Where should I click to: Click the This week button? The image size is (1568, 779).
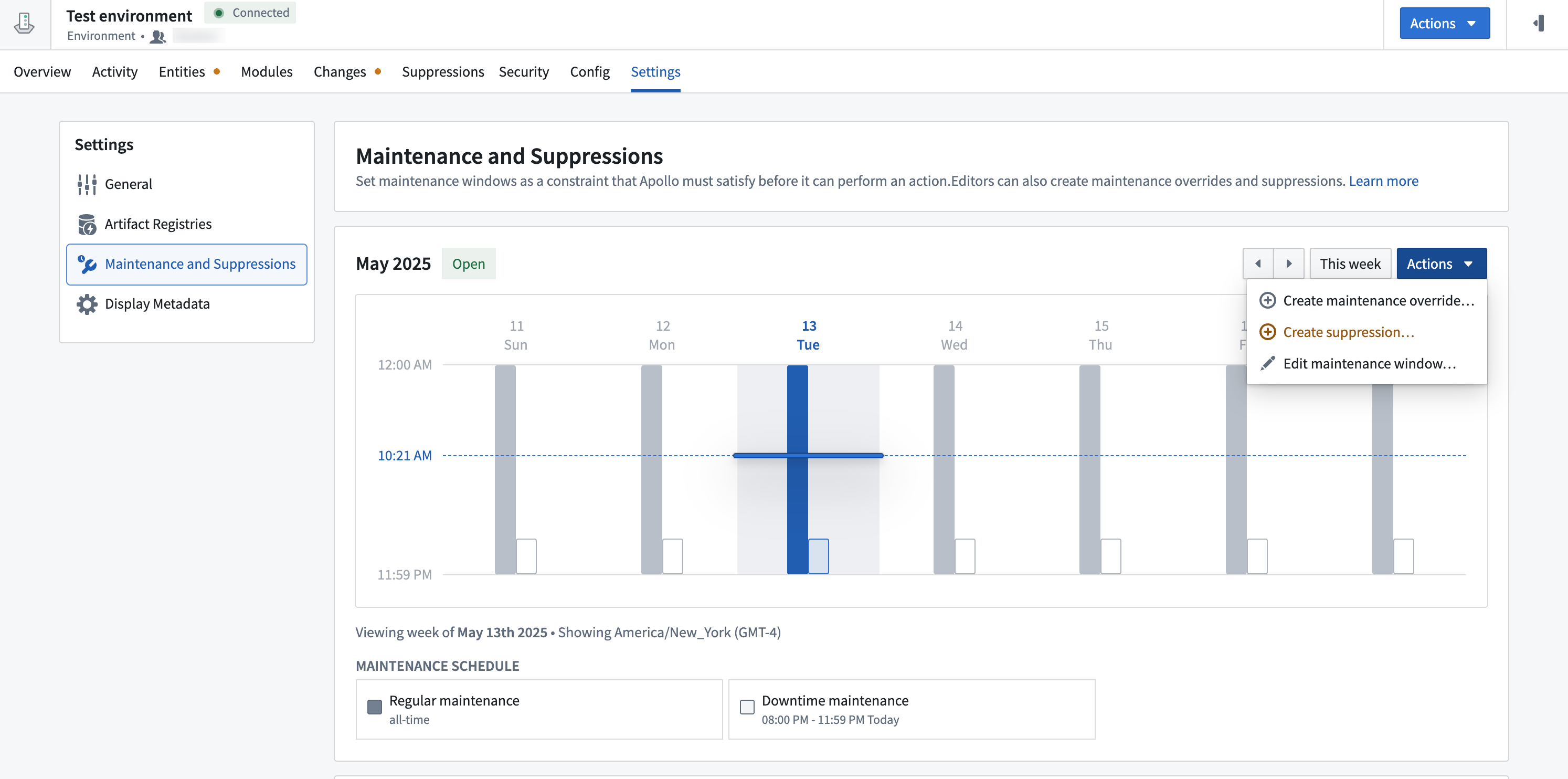click(x=1351, y=263)
